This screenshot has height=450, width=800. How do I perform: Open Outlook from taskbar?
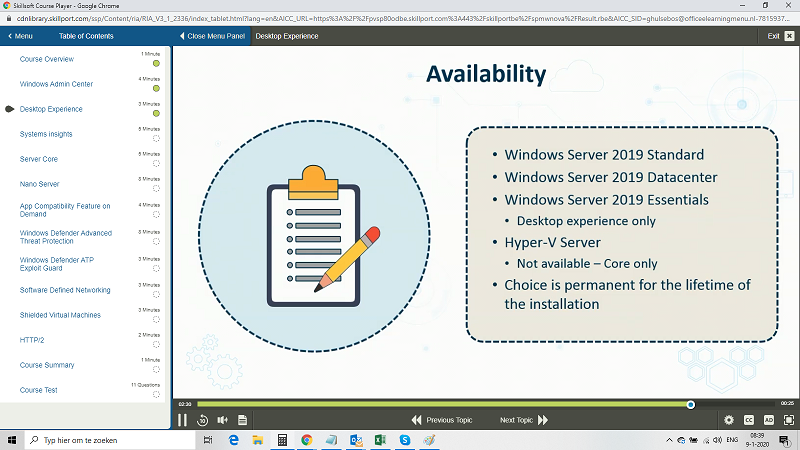coord(356,440)
